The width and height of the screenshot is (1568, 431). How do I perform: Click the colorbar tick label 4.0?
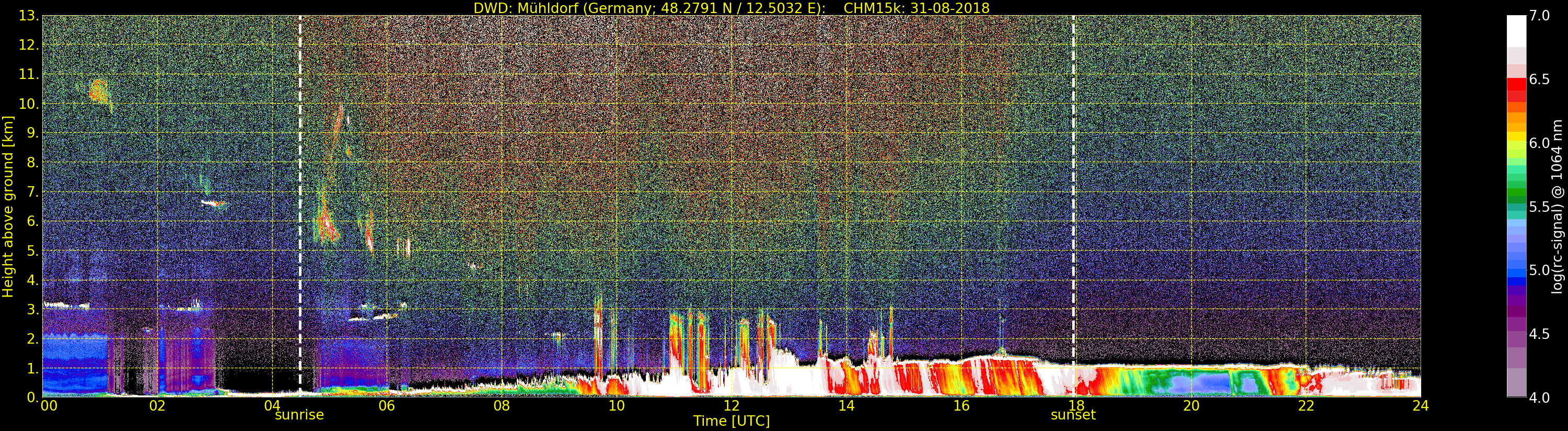tap(1539, 398)
